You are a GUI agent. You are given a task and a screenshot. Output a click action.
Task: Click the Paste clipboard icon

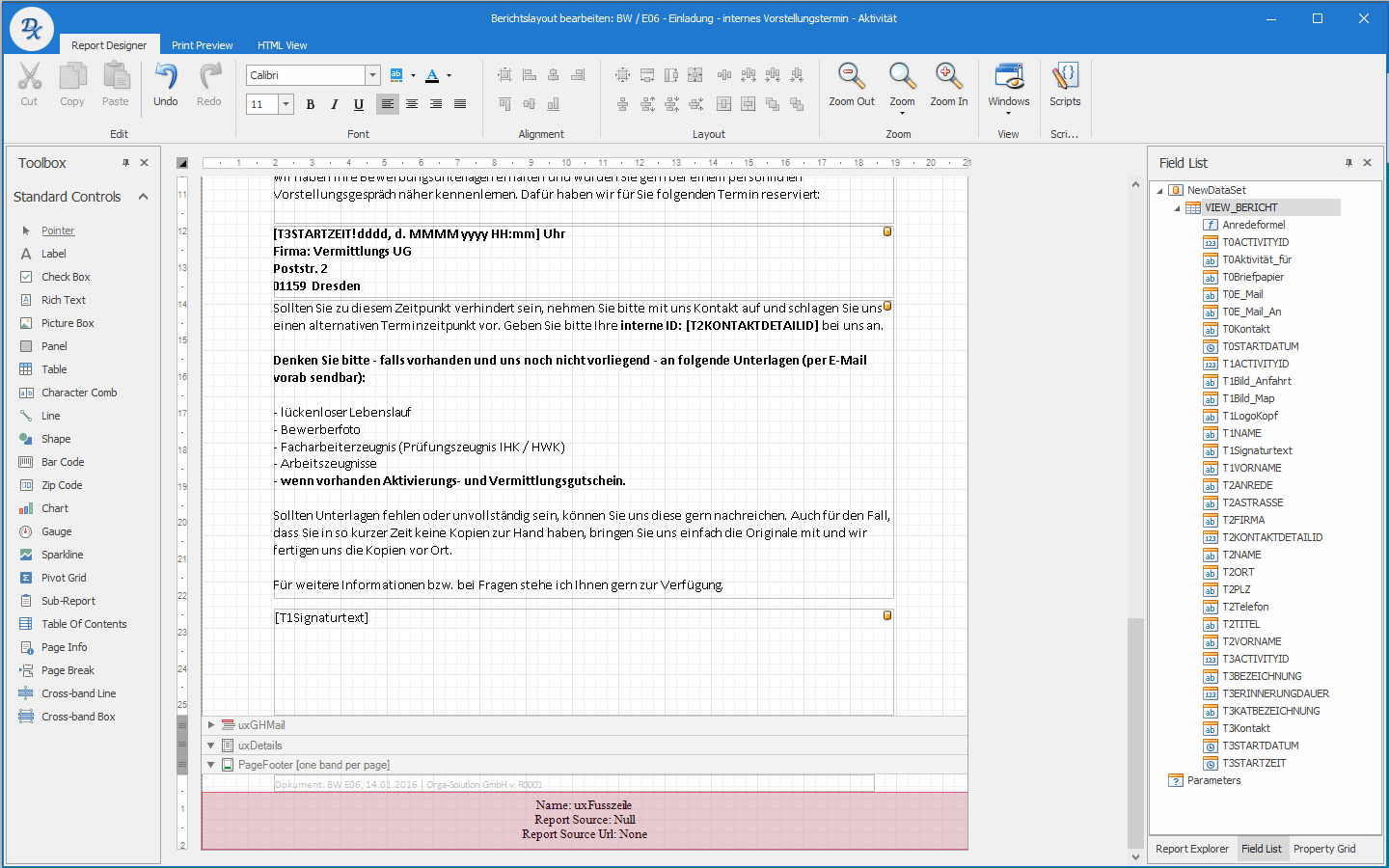tap(116, 76)
